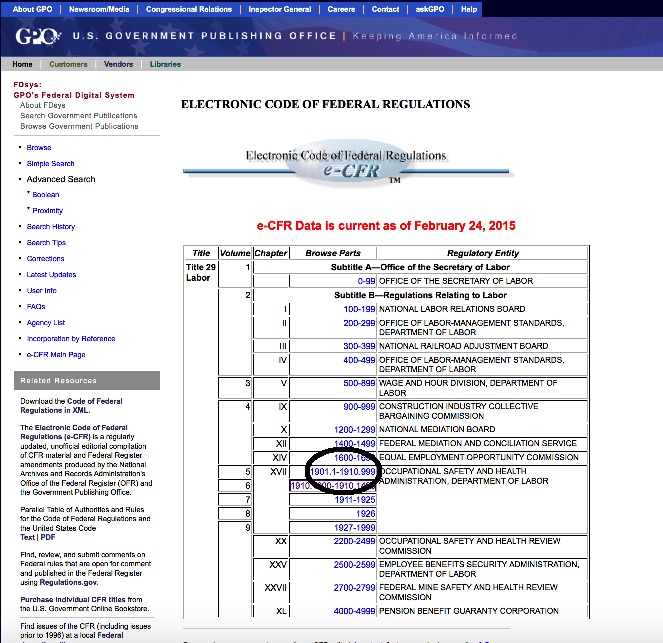The image size is (663, 643).
Task: Open About GPO menu link
Action: point(32,9)
